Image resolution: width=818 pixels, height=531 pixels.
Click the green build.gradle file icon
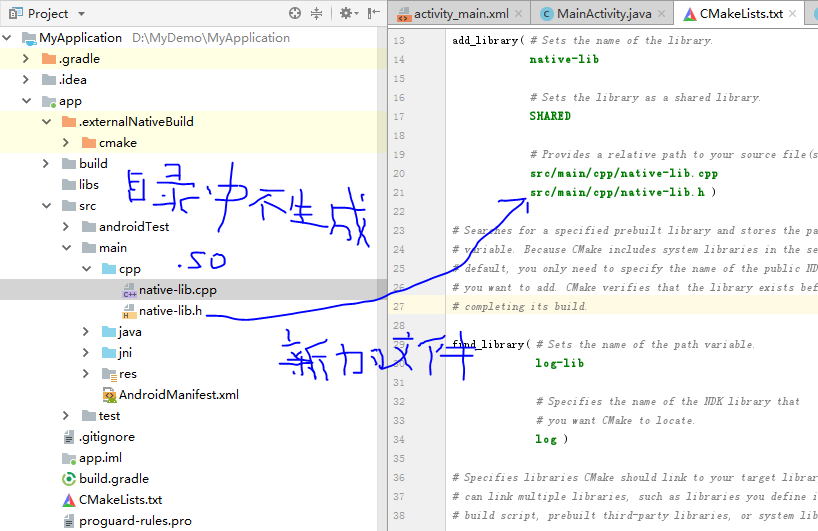pos(69,479)
